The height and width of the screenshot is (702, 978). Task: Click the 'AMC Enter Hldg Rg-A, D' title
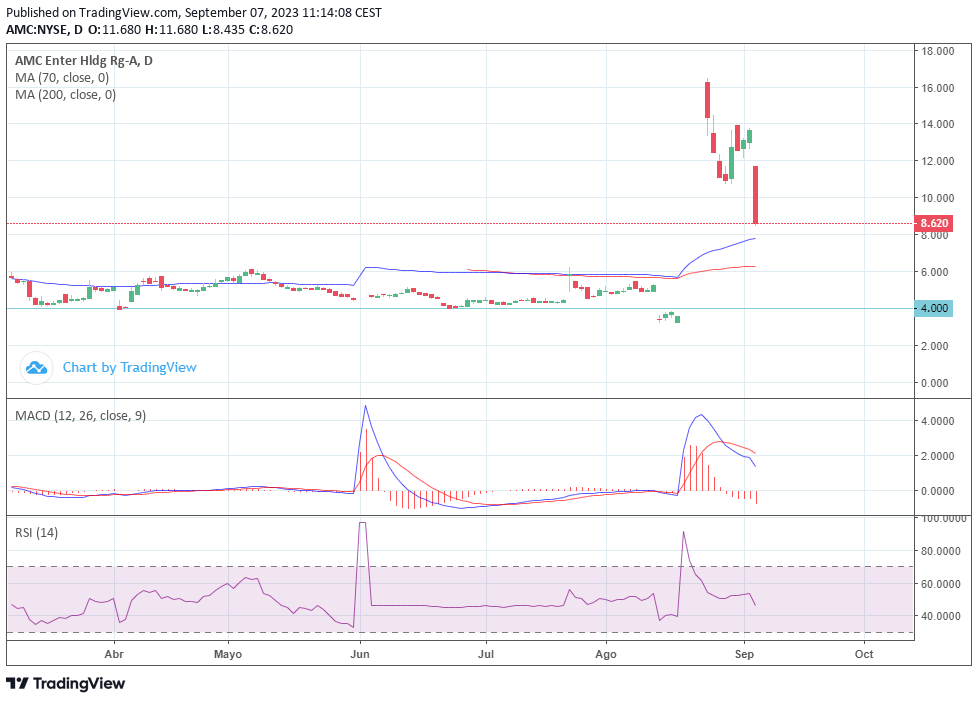84,61
